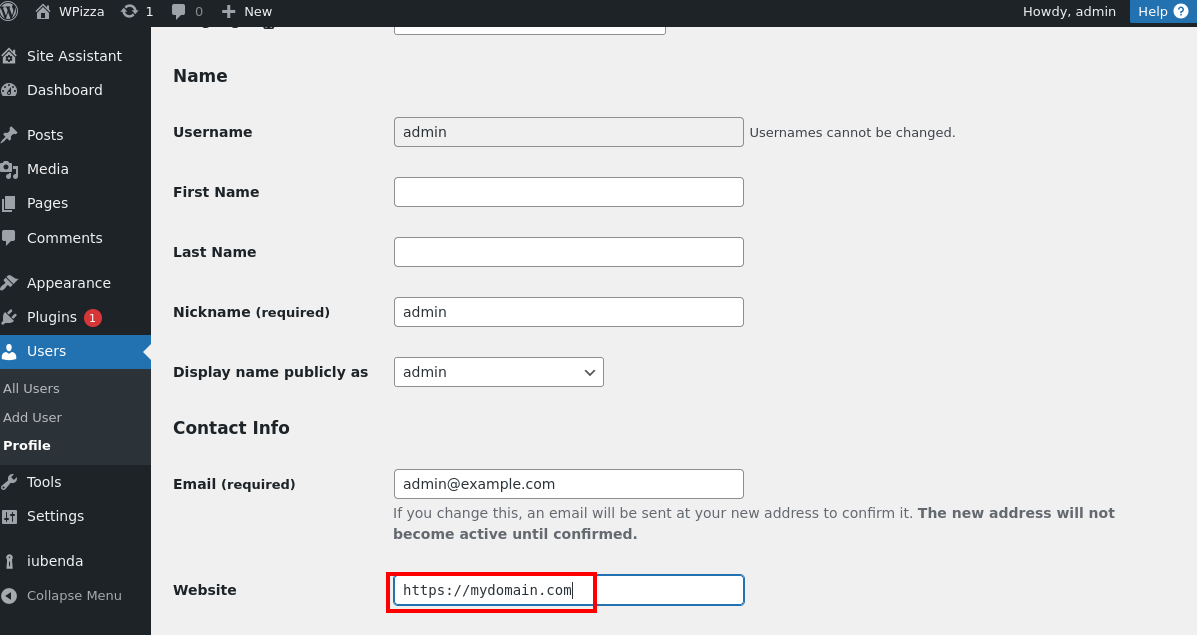
Task: Open the Media library menu
Action: tap(47, 169)
